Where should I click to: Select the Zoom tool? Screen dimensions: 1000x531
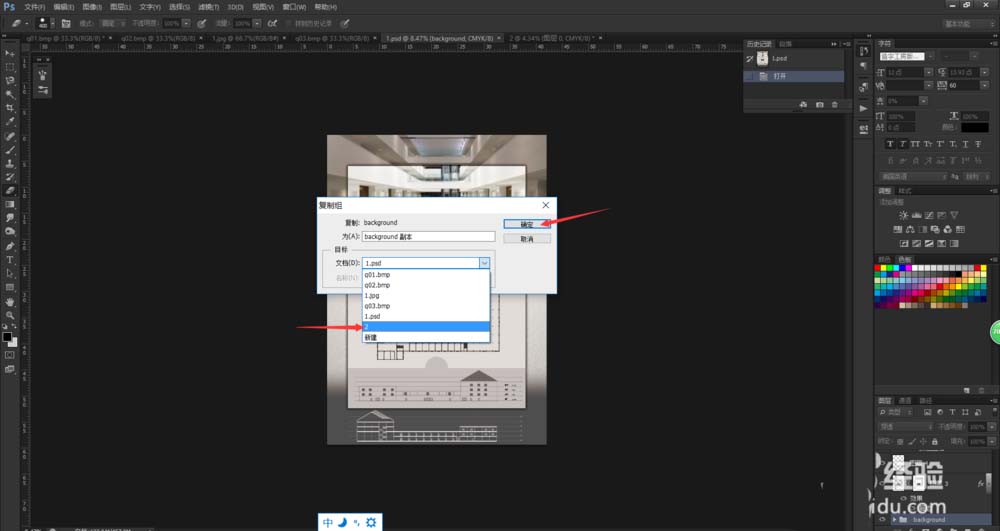click(10, 315)
